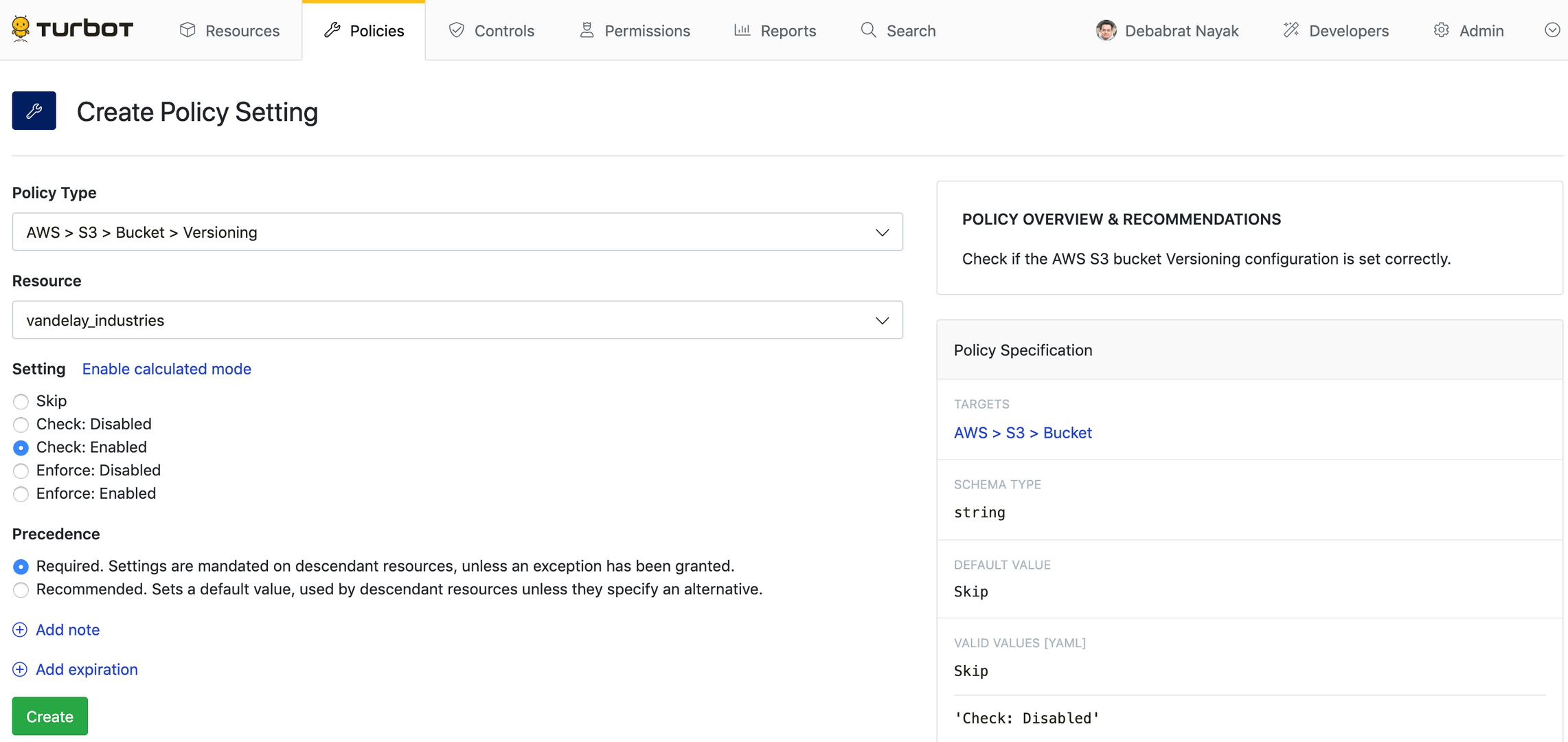Click the Permissions person icon
The width and height of the screenshot is (1568, 742).
587,30
